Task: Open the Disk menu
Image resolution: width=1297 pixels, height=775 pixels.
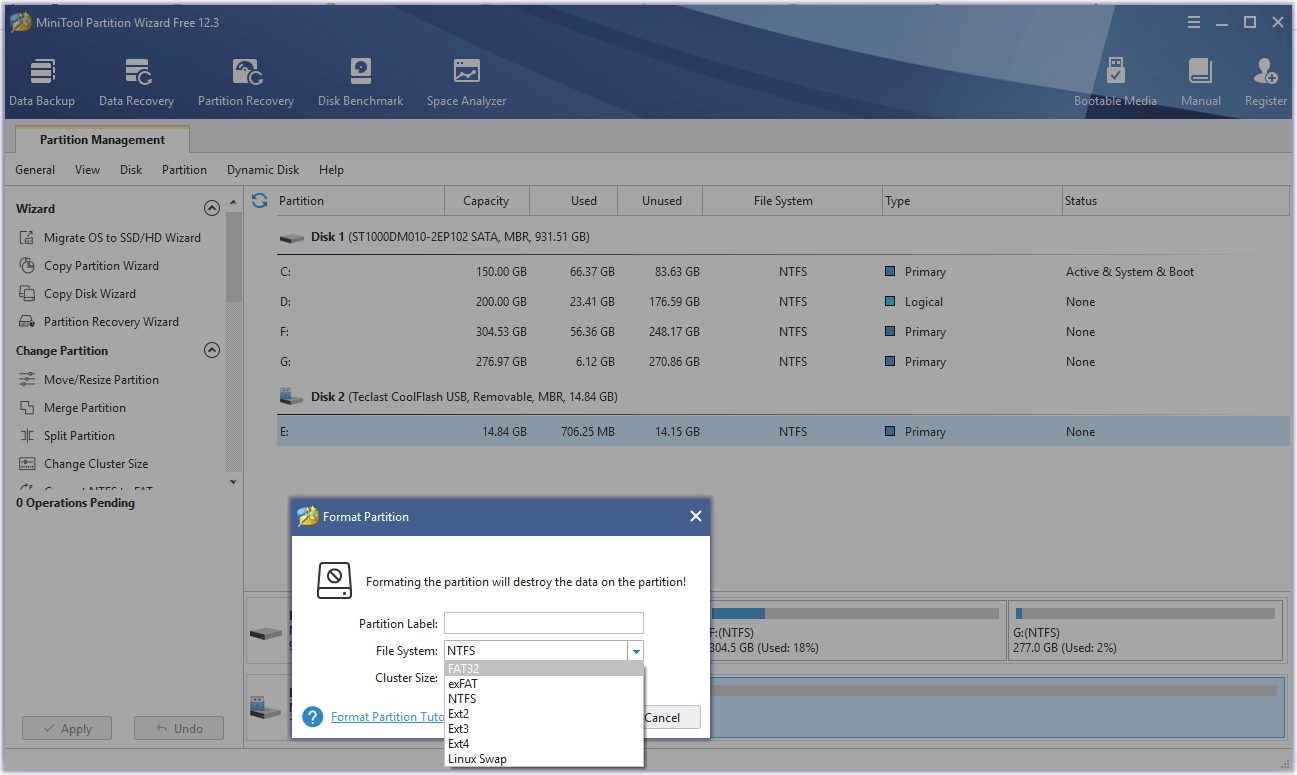Action: [131, 170]
